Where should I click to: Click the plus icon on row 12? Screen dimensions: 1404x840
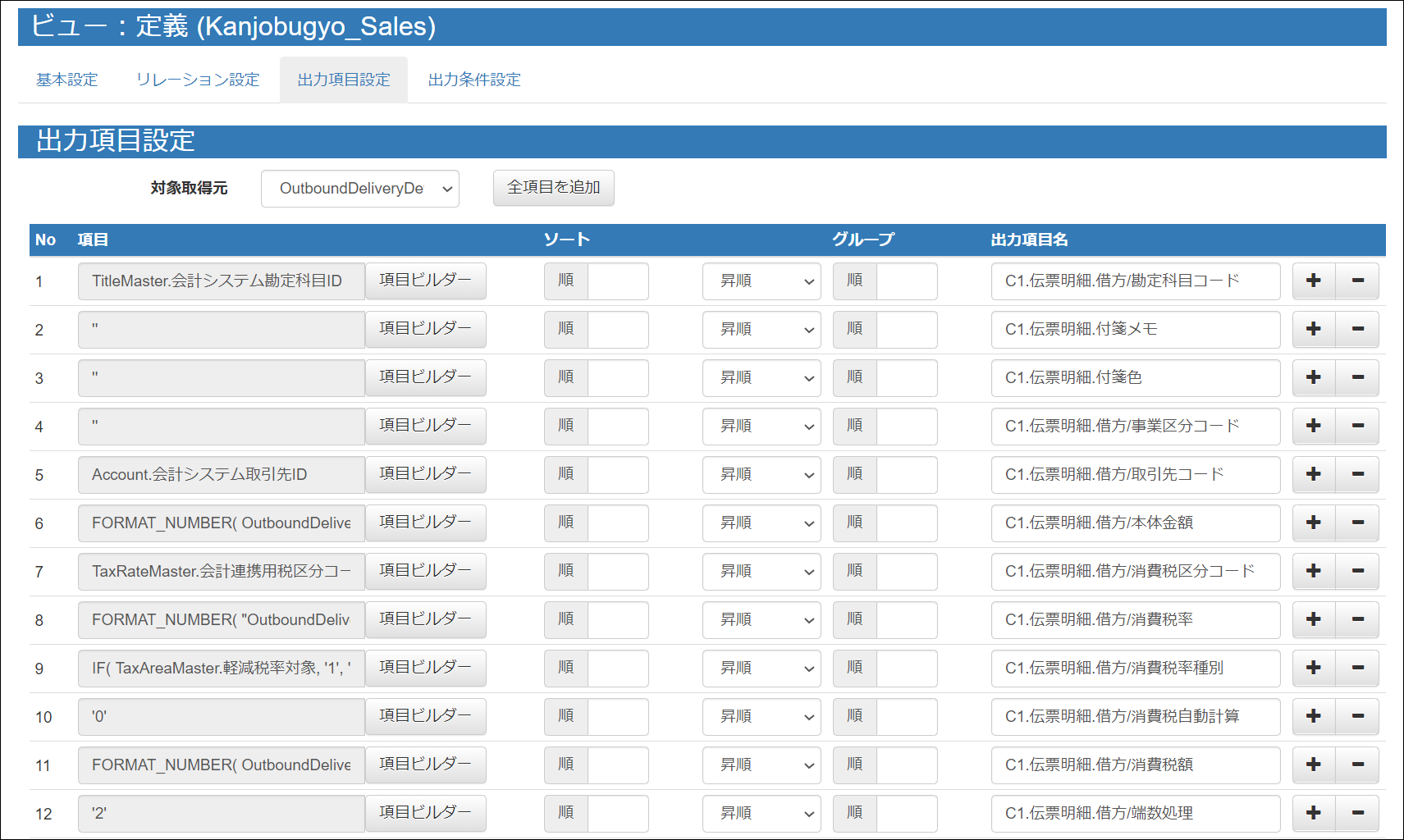1313,813
